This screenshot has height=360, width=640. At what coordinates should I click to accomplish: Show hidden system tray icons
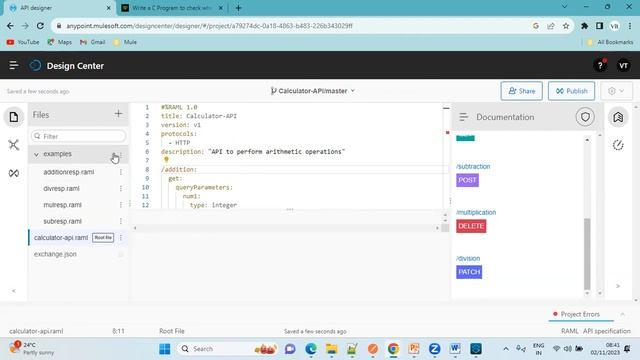[506, 349]
